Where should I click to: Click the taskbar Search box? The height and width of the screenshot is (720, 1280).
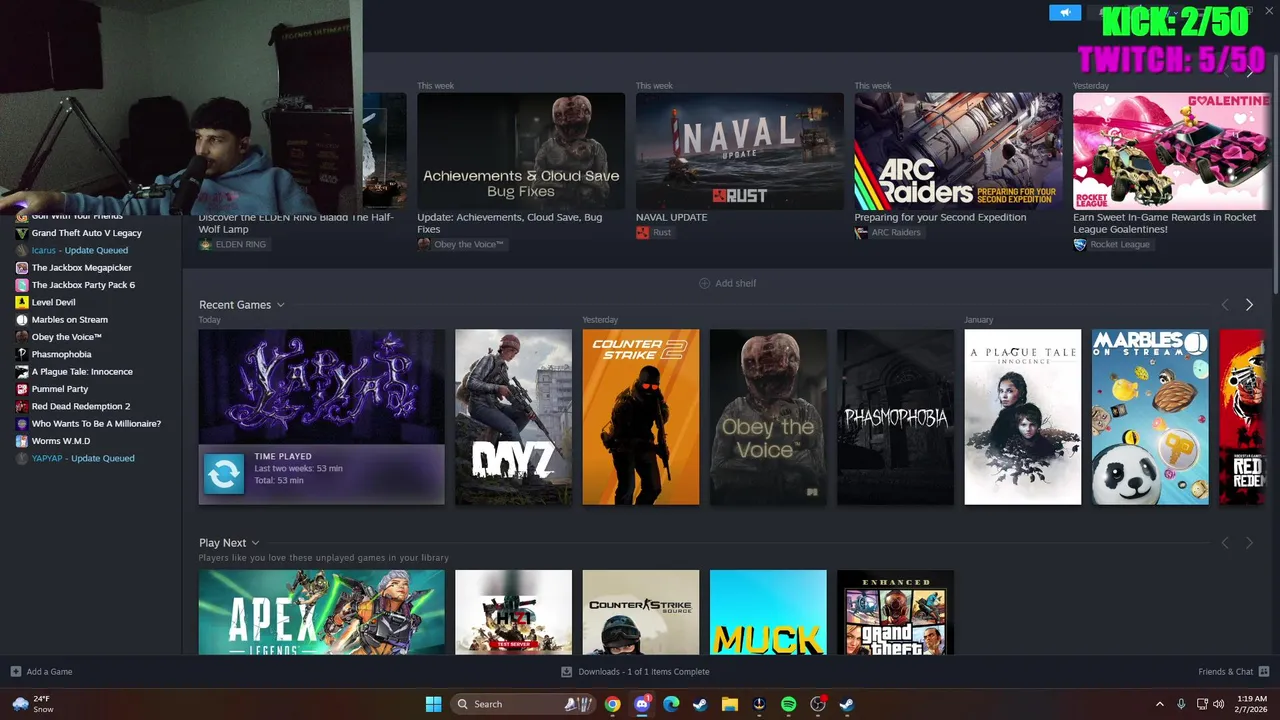coord(522,704)
